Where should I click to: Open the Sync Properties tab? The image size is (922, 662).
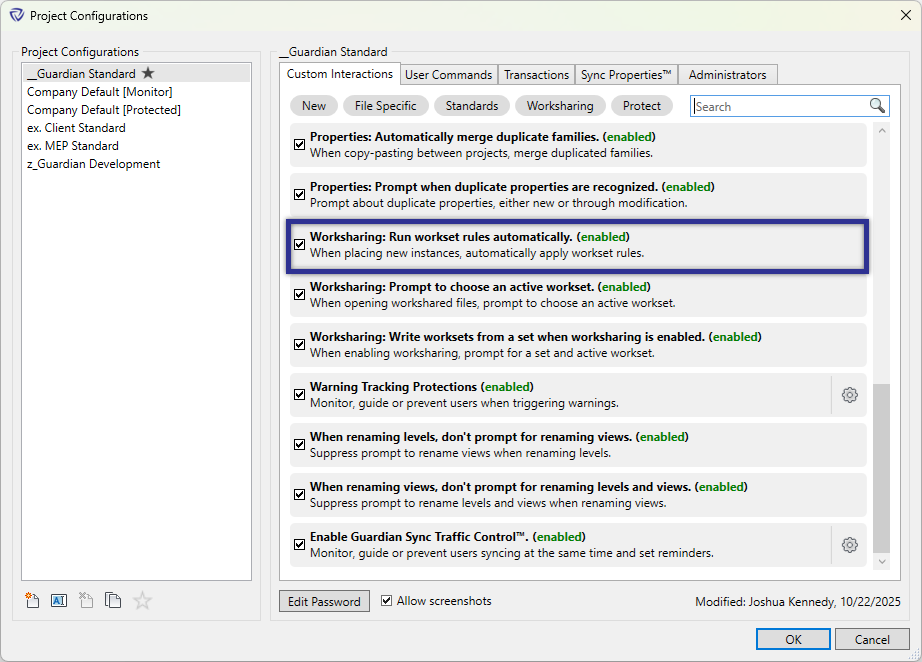(x=626, y=74)
